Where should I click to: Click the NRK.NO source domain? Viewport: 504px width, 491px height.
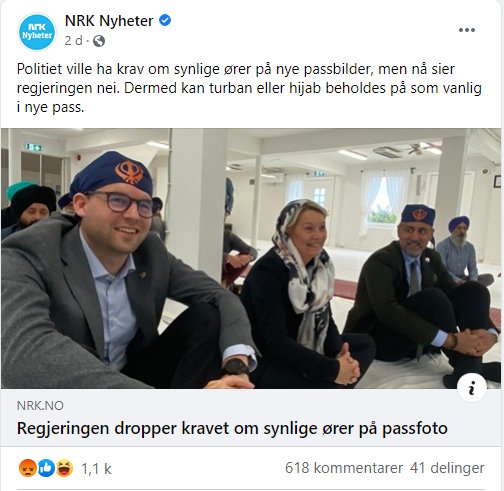[40, 406]
